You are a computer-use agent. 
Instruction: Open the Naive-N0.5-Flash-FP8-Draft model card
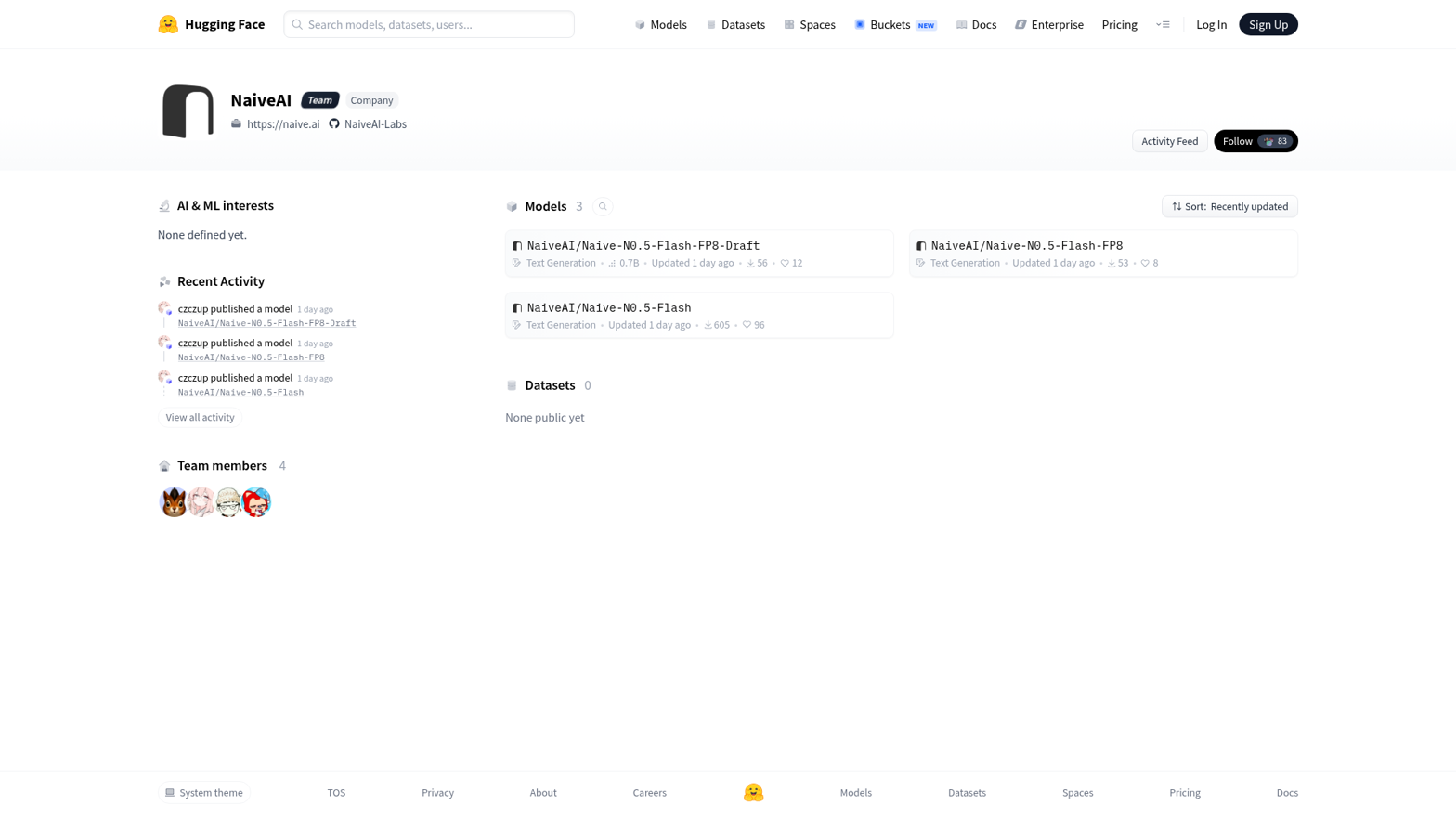click(x=699, y=253)
